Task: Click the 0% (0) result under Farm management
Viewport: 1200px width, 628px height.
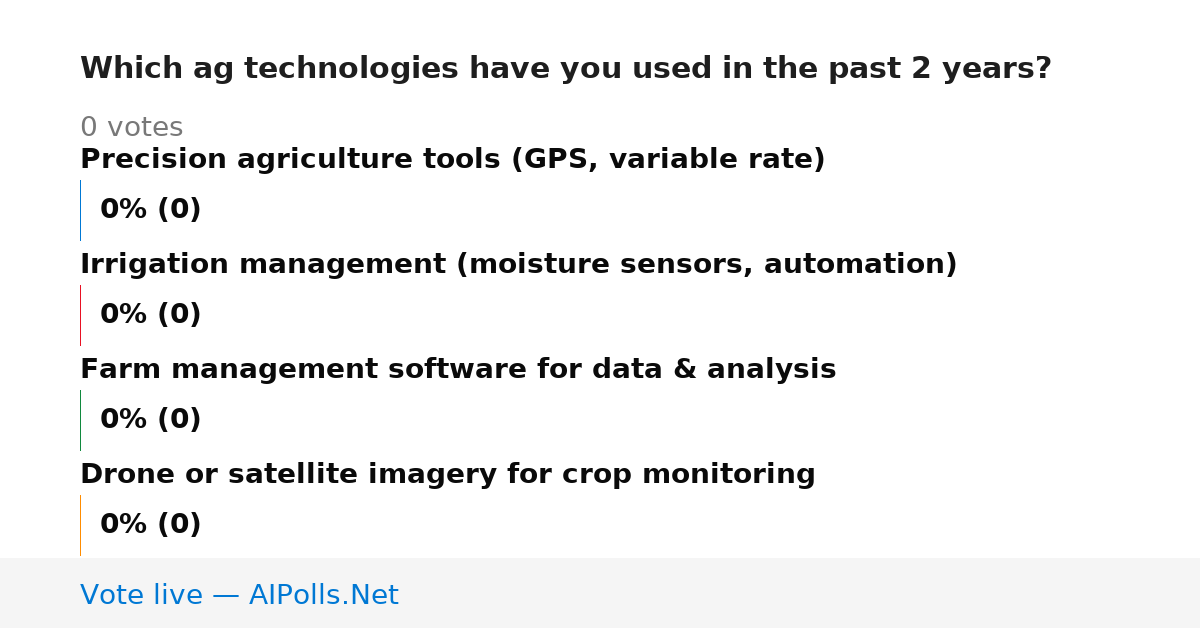Action: [151, 420]
